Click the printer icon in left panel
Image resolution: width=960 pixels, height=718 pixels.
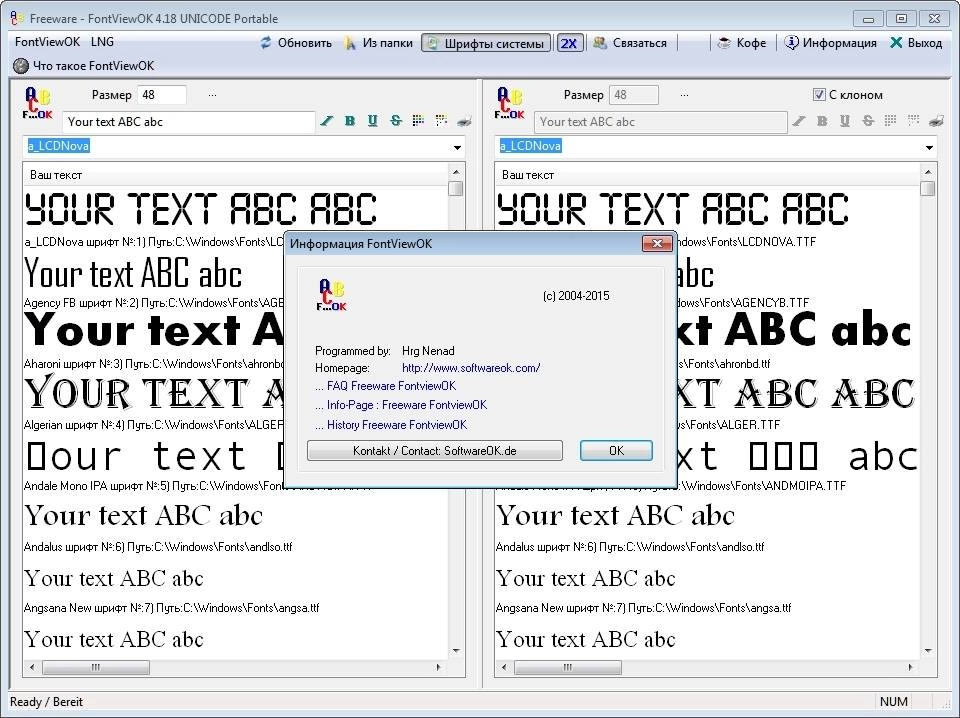[464, 121]
